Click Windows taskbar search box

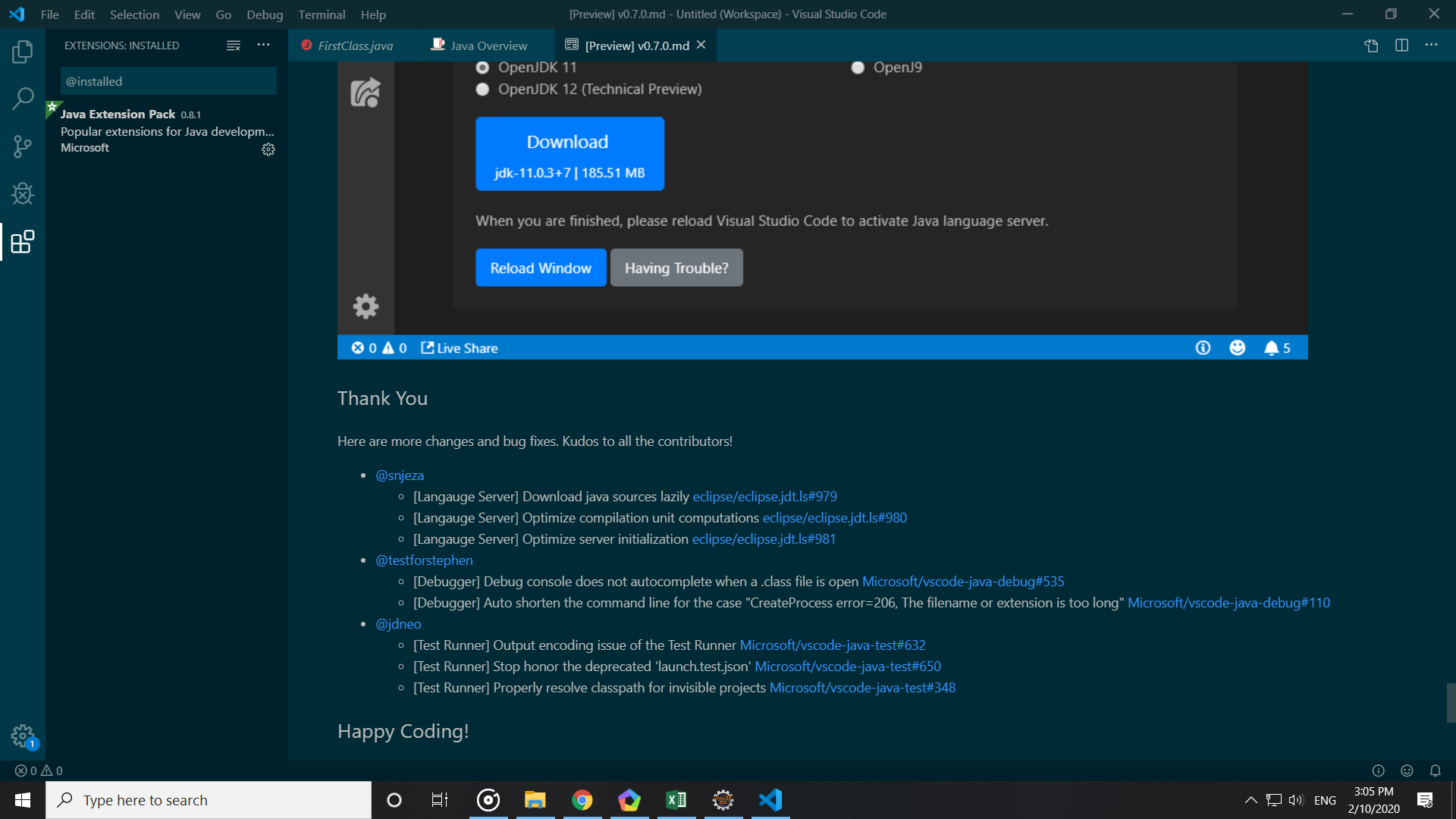[x=209, y=800]
